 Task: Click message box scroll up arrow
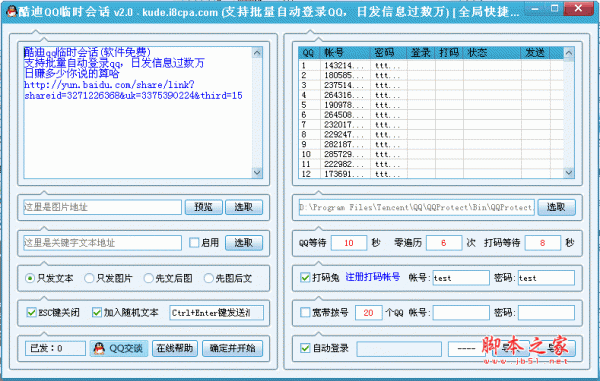click(257, 52)
